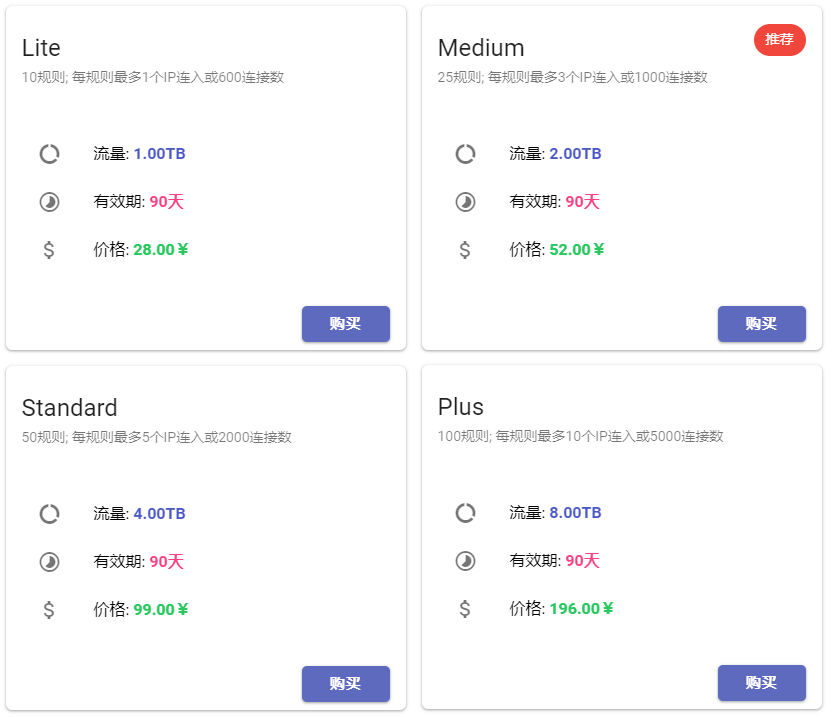The height and width of the screenshot is (717, 832).
Task: Buy the Lite plan with 购买 button
Action: 346,324
